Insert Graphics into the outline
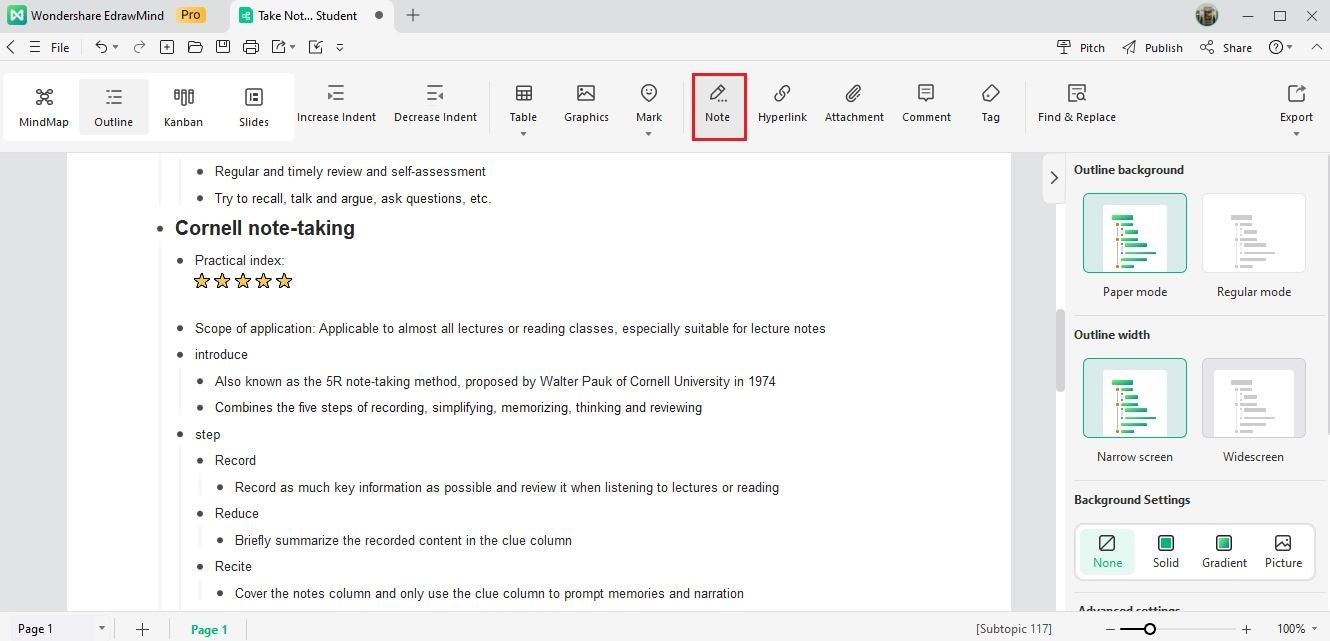The image size is (1330, 641). click(x=586, y=105)
